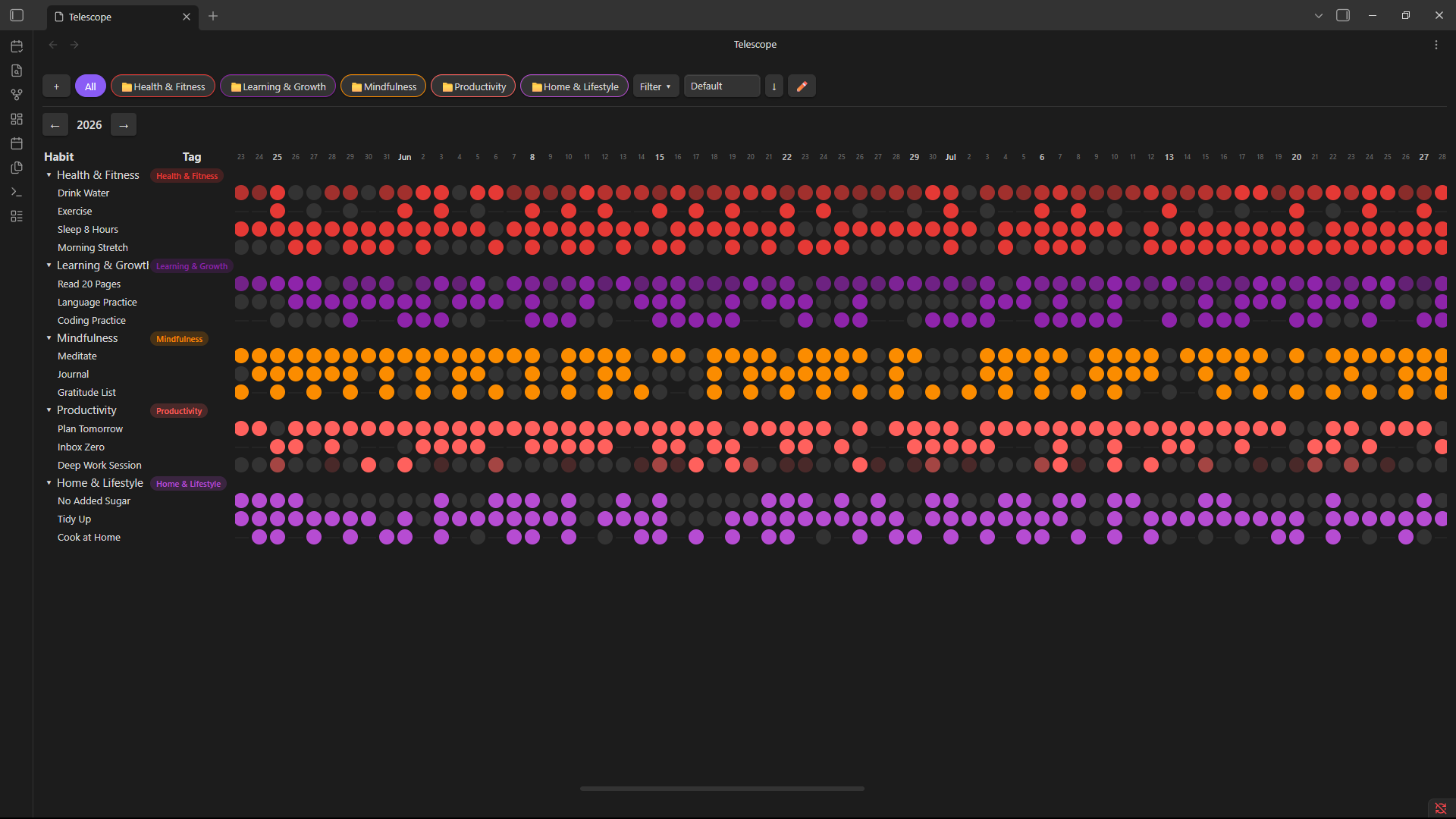Open the file search ribbon icon
Viewport: 1456px width, 819px height.
(x=17, y=71)
